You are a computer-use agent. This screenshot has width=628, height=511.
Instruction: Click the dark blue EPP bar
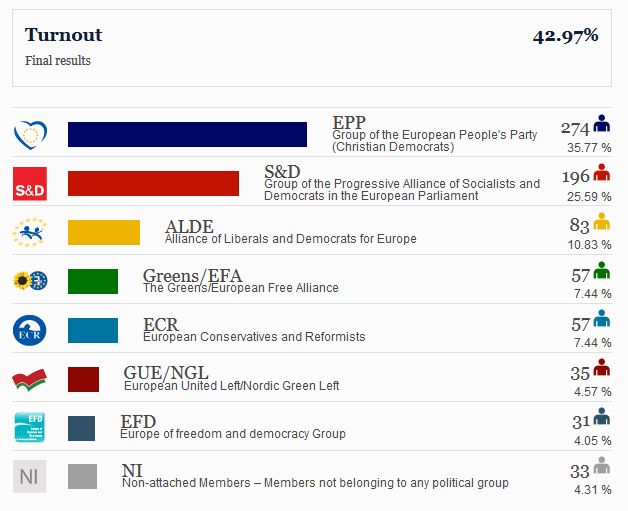pos(187,135)
